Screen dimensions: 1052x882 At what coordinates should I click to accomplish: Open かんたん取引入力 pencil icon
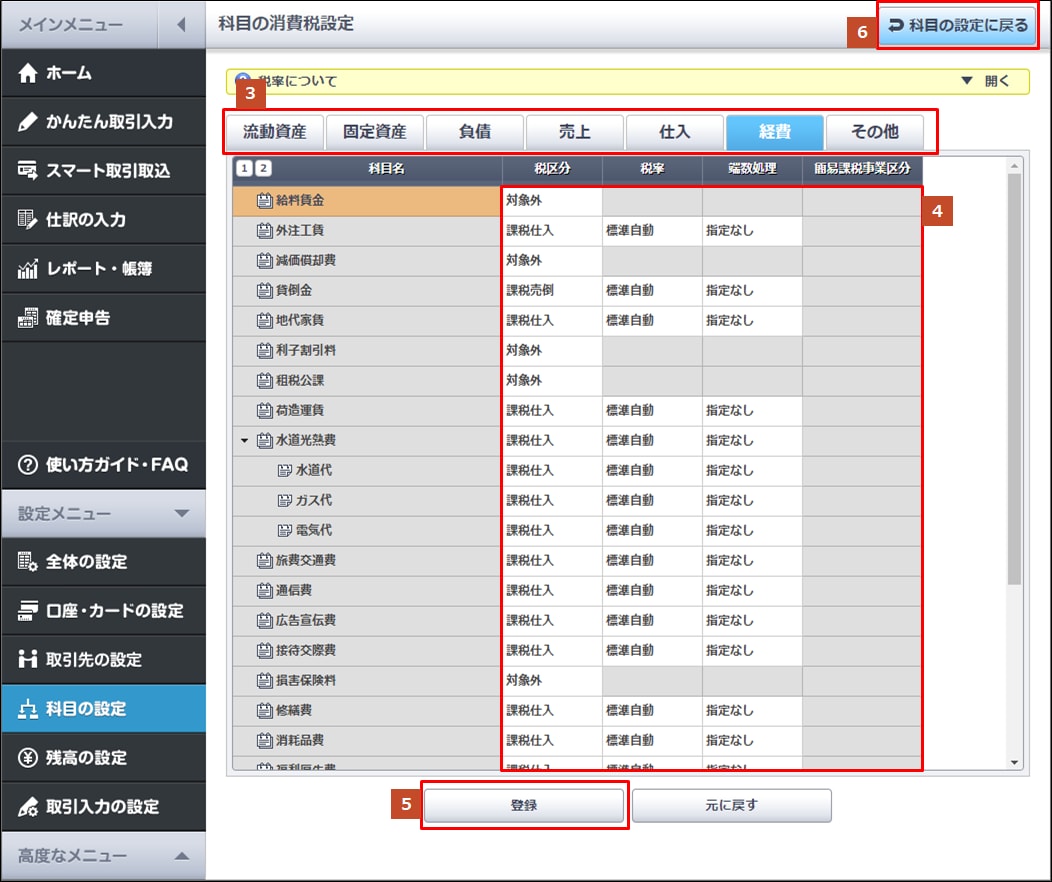tap(28, 122)
